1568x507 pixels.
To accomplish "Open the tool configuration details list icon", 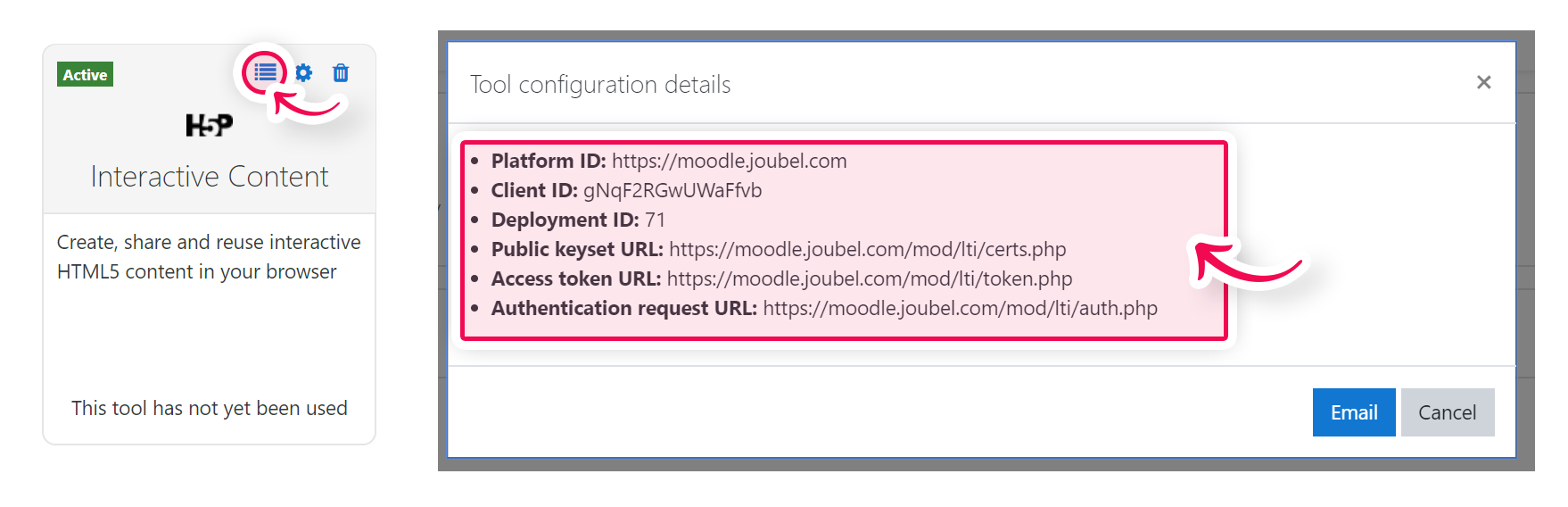I will pyautogui.click(x=265, y=72).
